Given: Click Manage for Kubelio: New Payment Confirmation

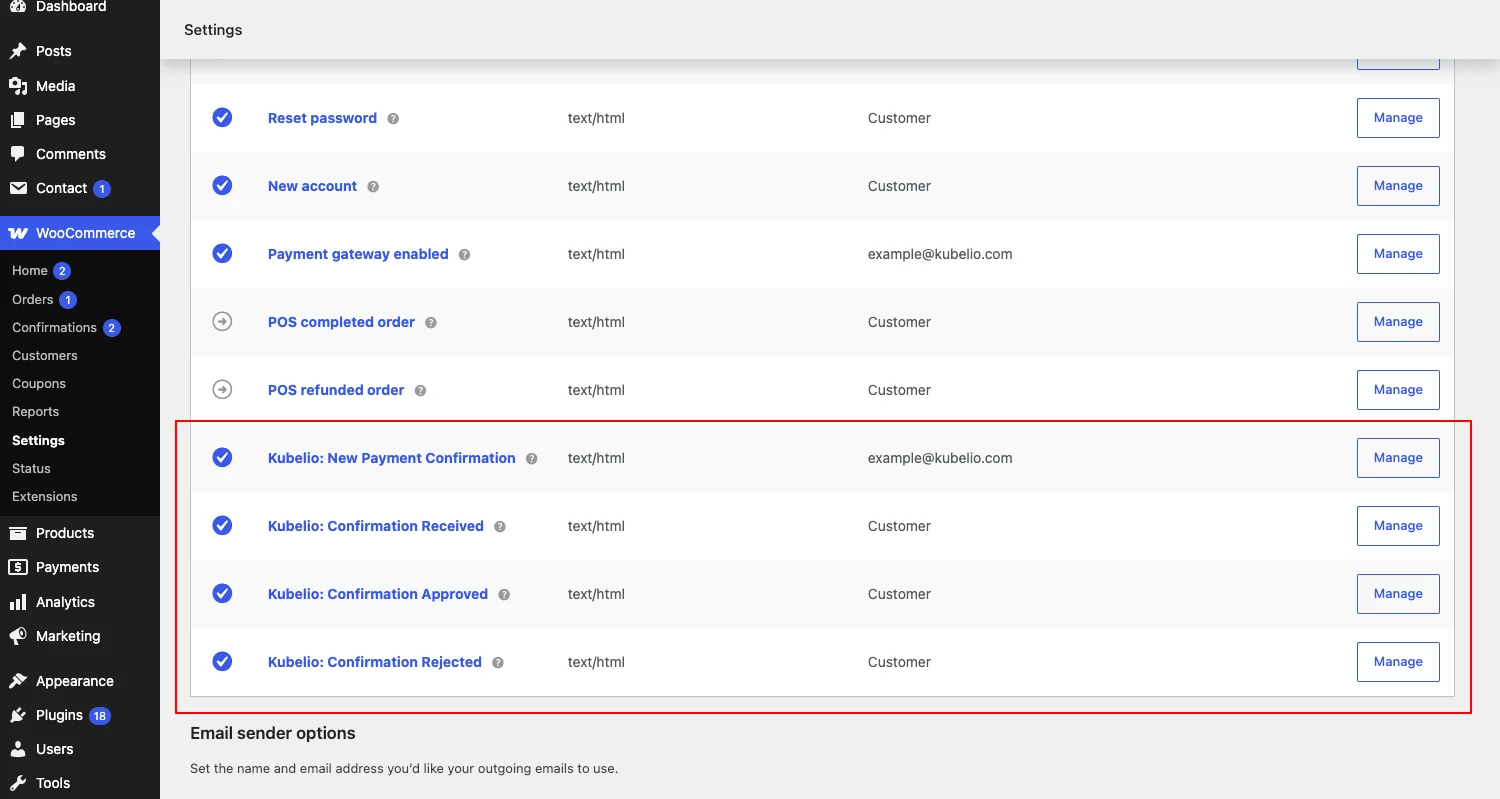Looking at the screenshot, I should 1398,458.
